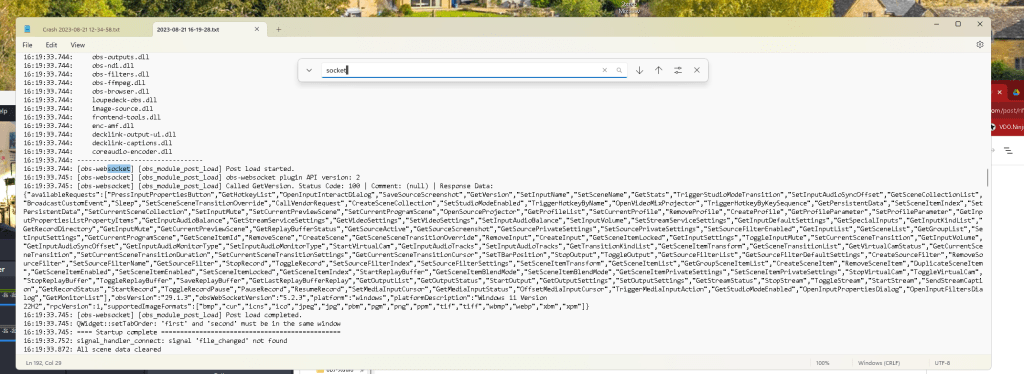Click the Ln 192, Col 29 status entry

tap(44, 363)
